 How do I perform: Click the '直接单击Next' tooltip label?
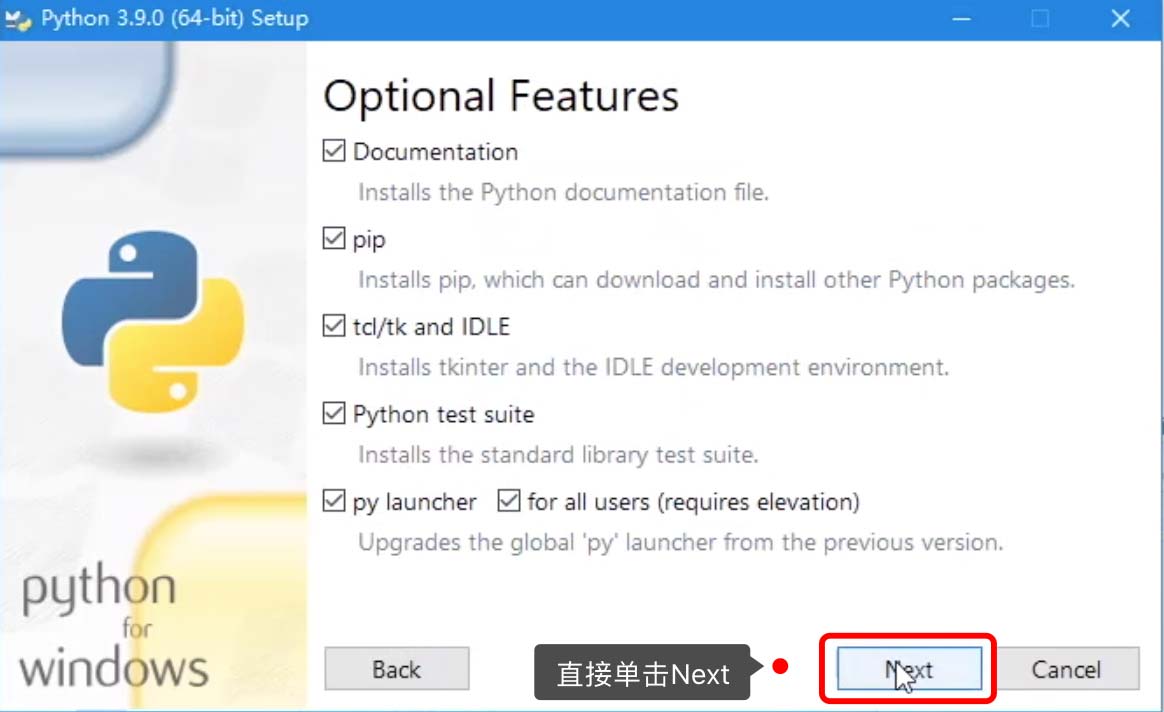tap(643, 674)
